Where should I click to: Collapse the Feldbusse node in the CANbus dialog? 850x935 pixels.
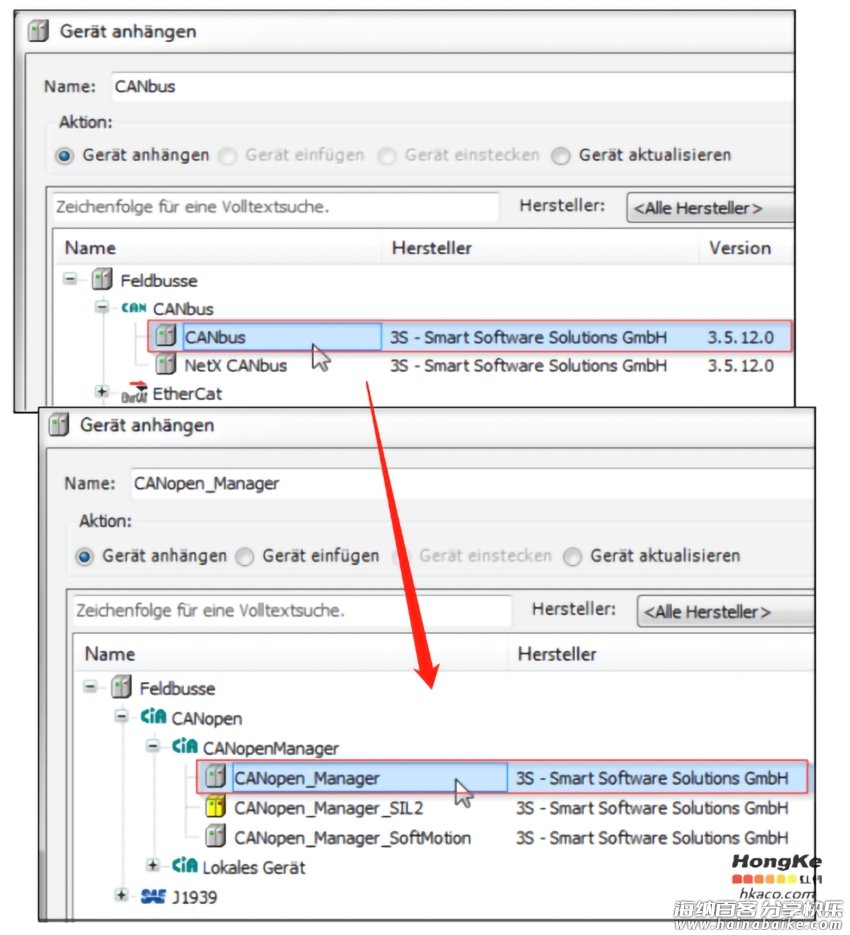pos(70,278)
